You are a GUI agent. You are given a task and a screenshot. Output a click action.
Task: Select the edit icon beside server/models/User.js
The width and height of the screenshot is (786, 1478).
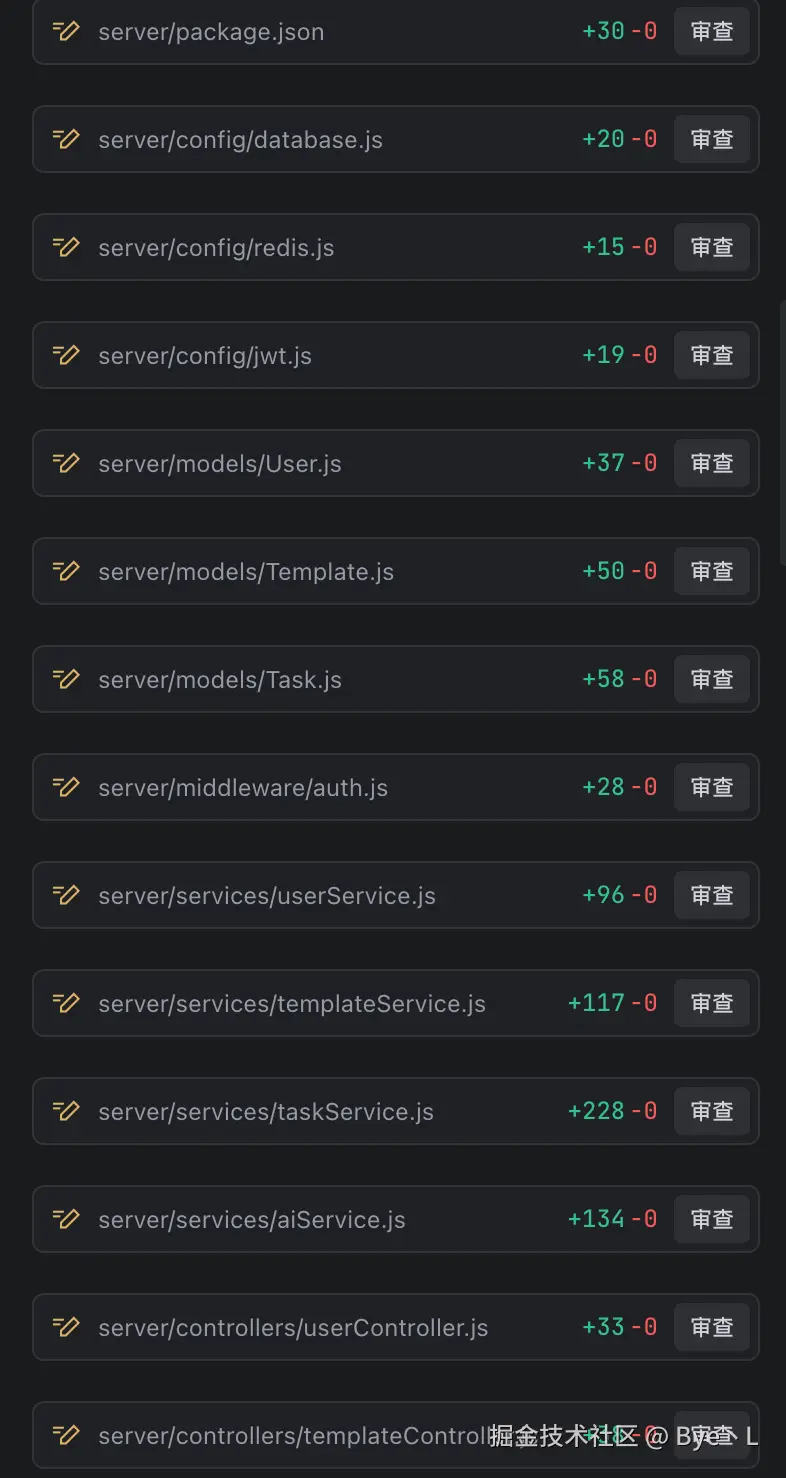66,463
